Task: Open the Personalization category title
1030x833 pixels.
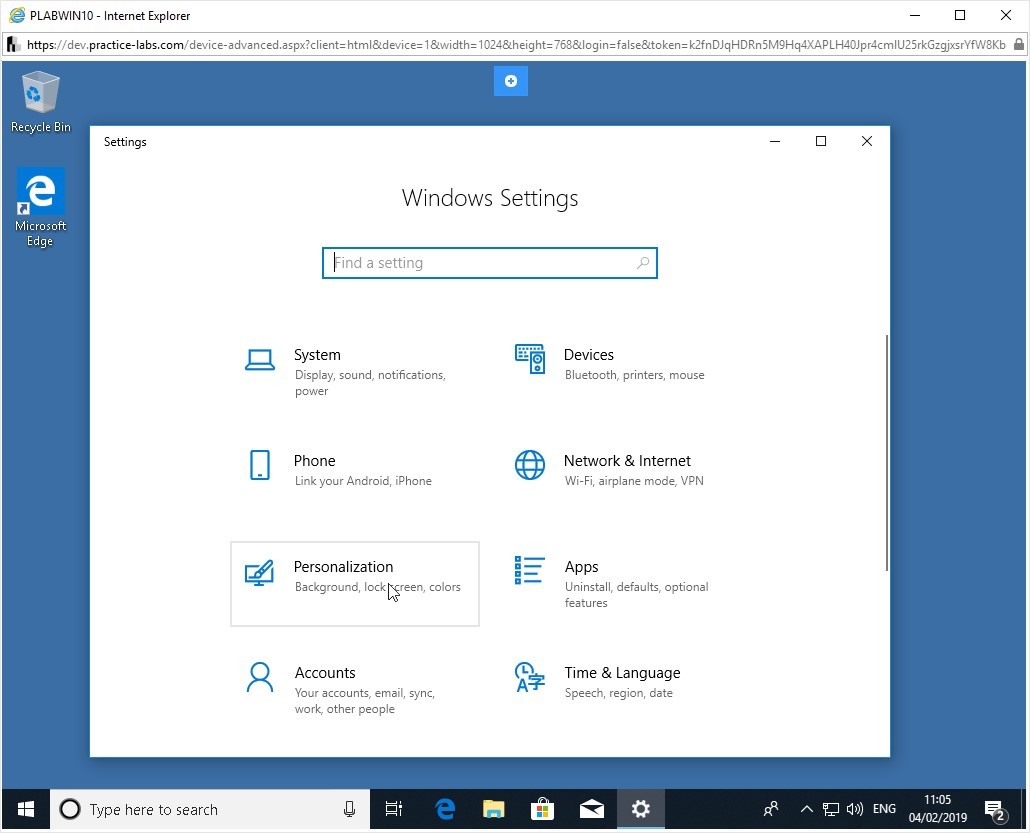Action: point(344,566)
